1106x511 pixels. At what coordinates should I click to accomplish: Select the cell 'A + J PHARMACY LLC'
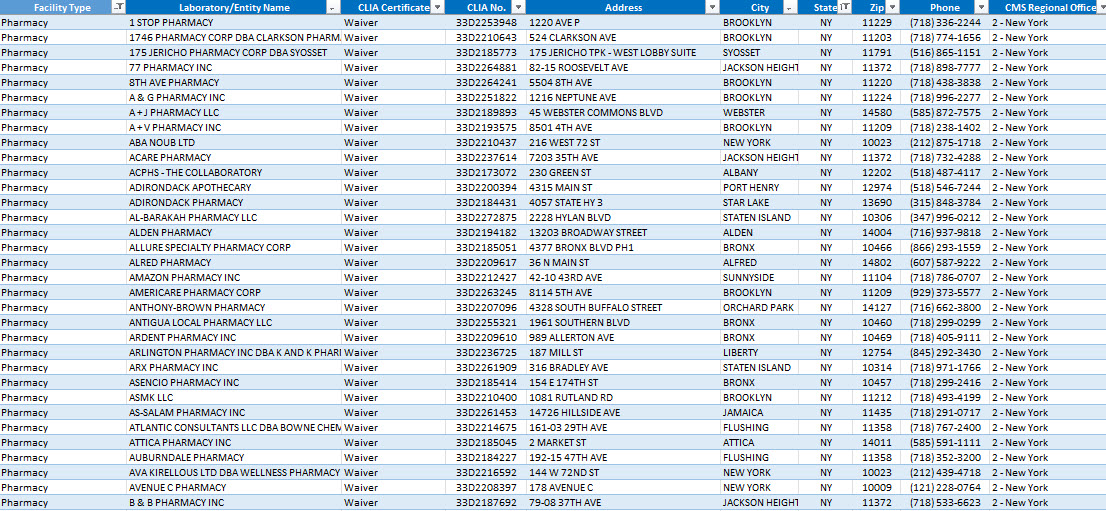coord(234,113)
